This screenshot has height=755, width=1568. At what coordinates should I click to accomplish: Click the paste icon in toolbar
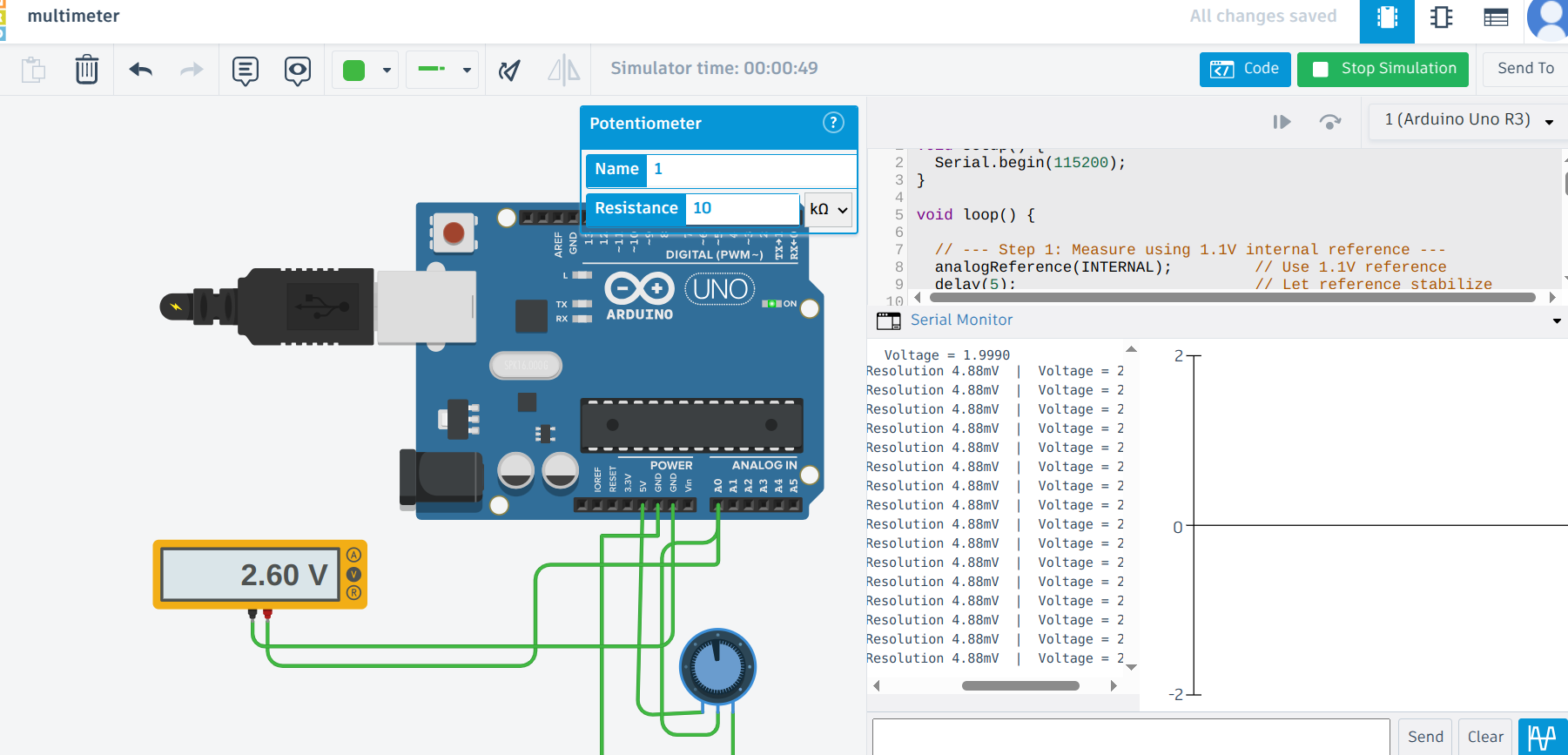[x=33, y=69]
